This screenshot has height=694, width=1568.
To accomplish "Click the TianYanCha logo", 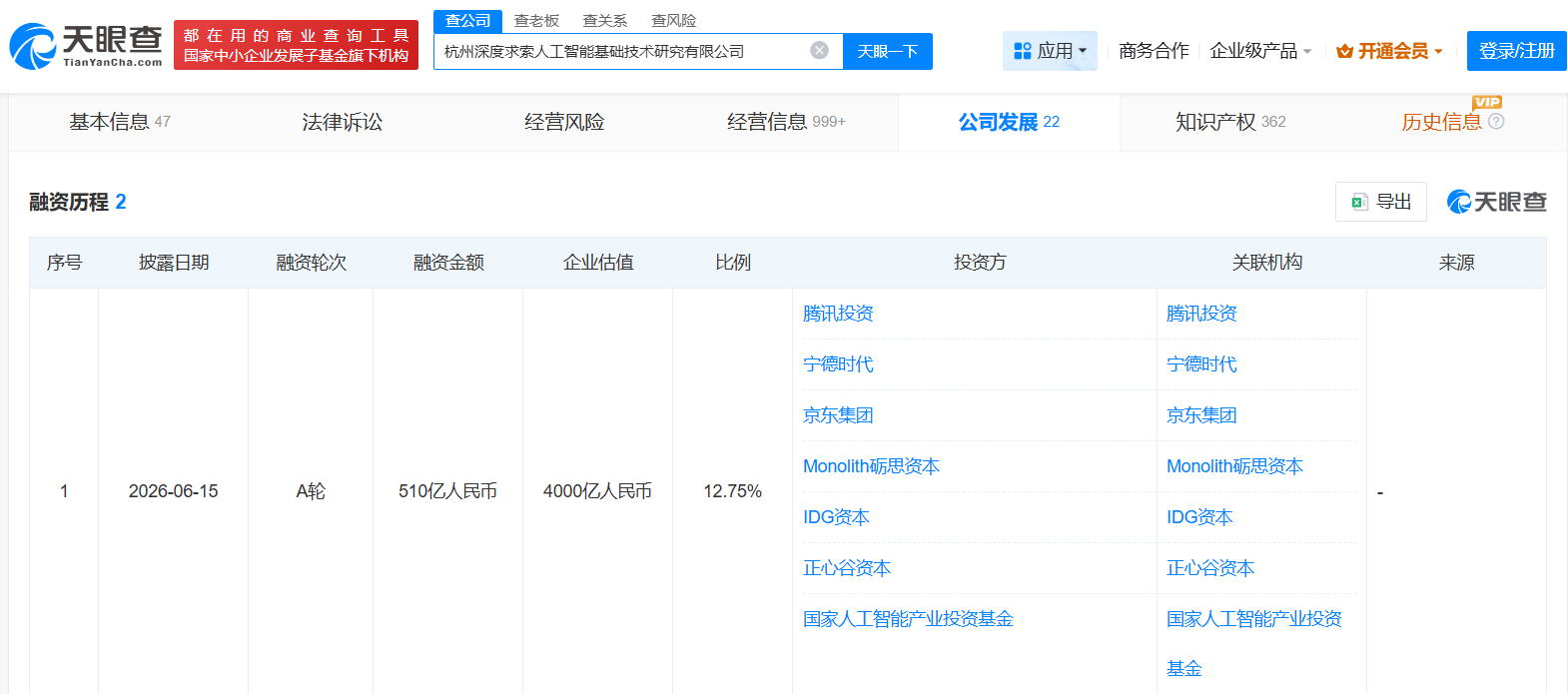I will (86, 46).
